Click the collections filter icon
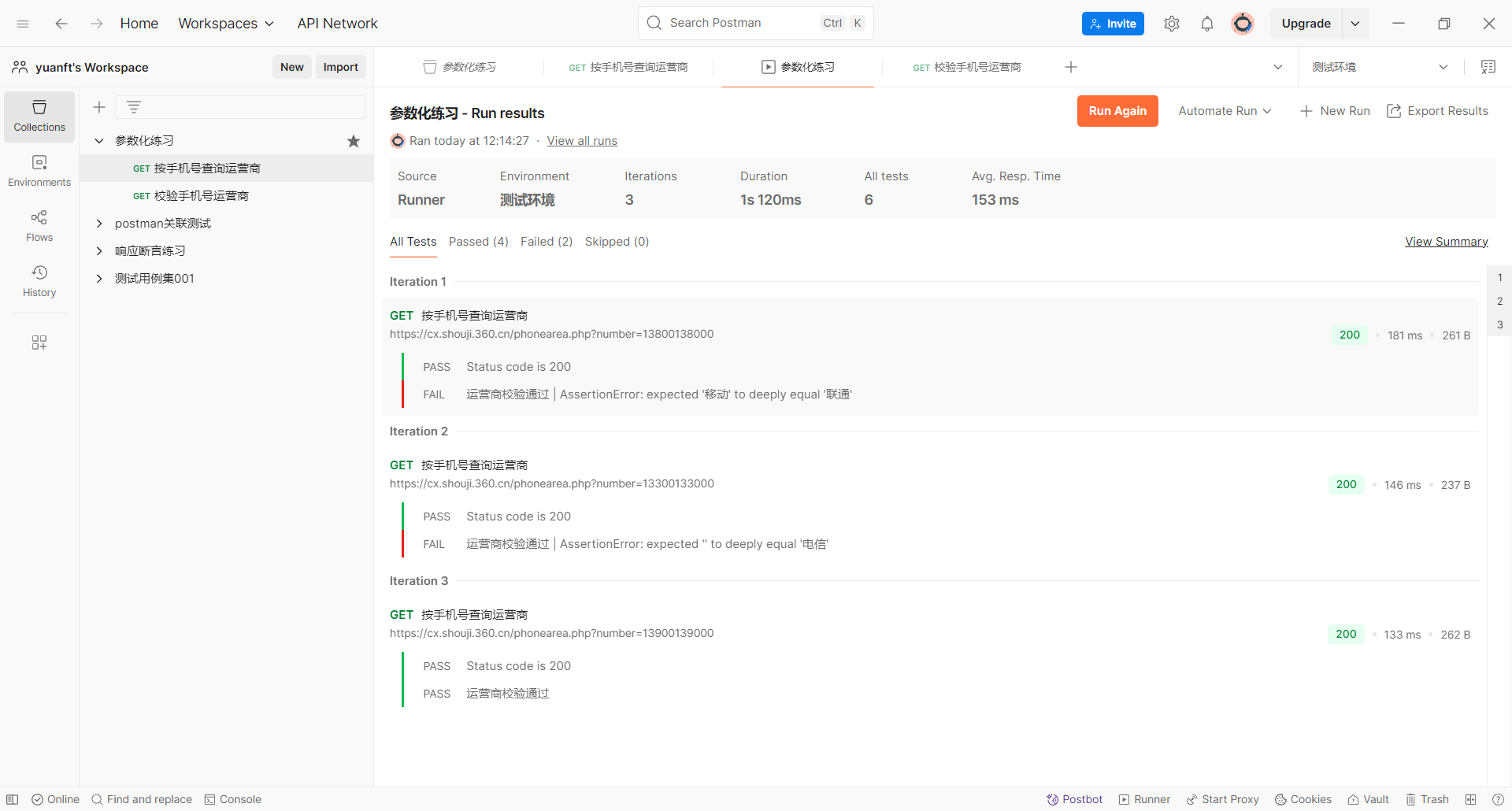 coord(134,107)
